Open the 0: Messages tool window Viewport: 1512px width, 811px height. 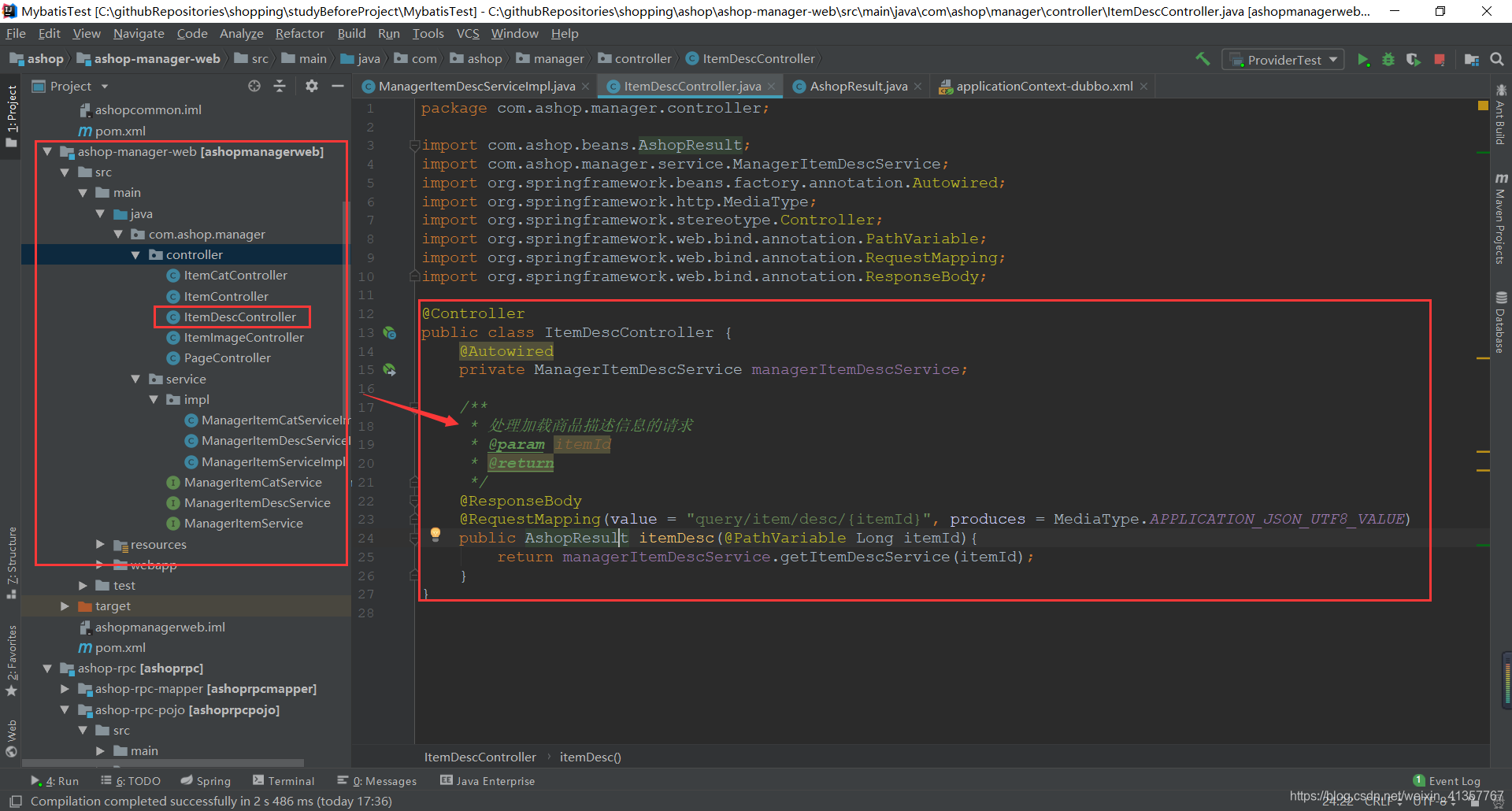click(x=377, y=781)
